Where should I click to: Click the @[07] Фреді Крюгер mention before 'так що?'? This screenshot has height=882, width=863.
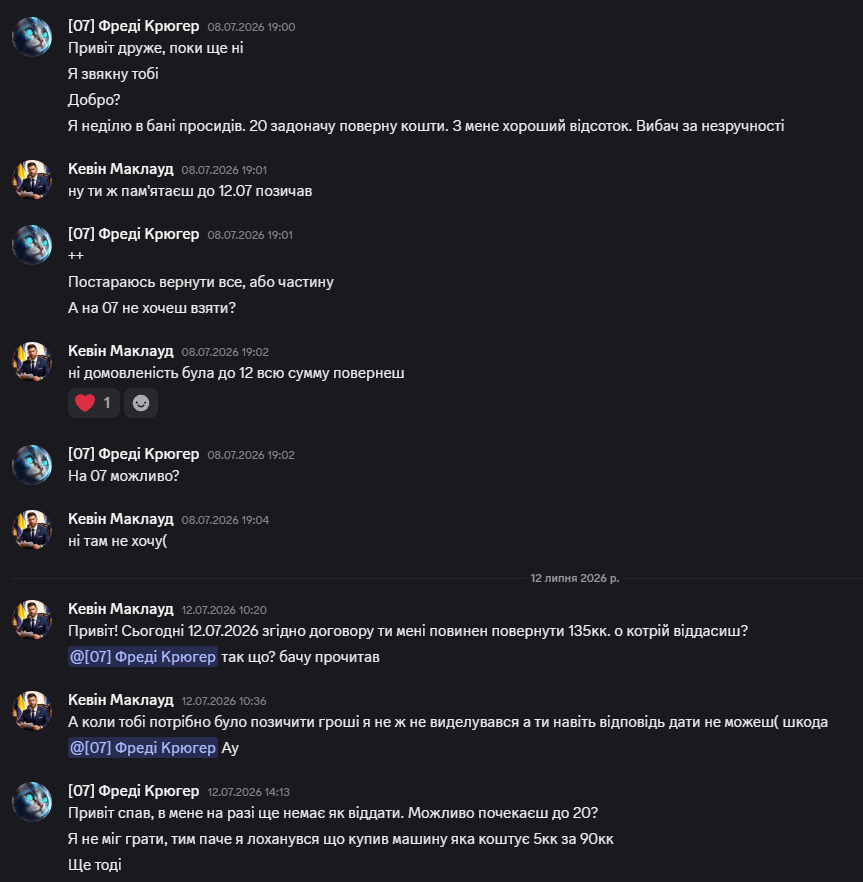[143, 656]
